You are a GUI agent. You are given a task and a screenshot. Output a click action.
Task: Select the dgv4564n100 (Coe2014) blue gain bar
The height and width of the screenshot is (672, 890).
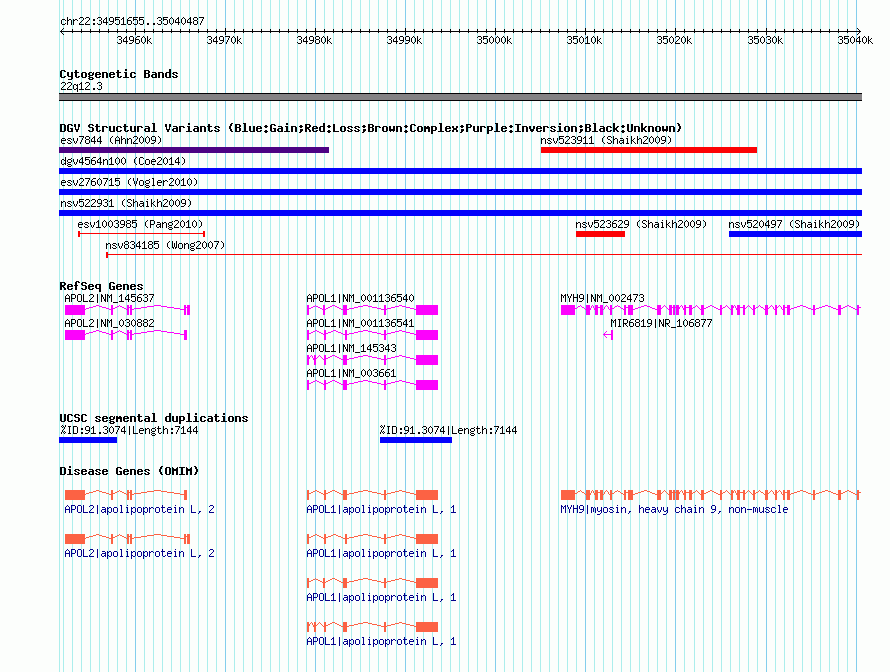[x=460, y=171]
